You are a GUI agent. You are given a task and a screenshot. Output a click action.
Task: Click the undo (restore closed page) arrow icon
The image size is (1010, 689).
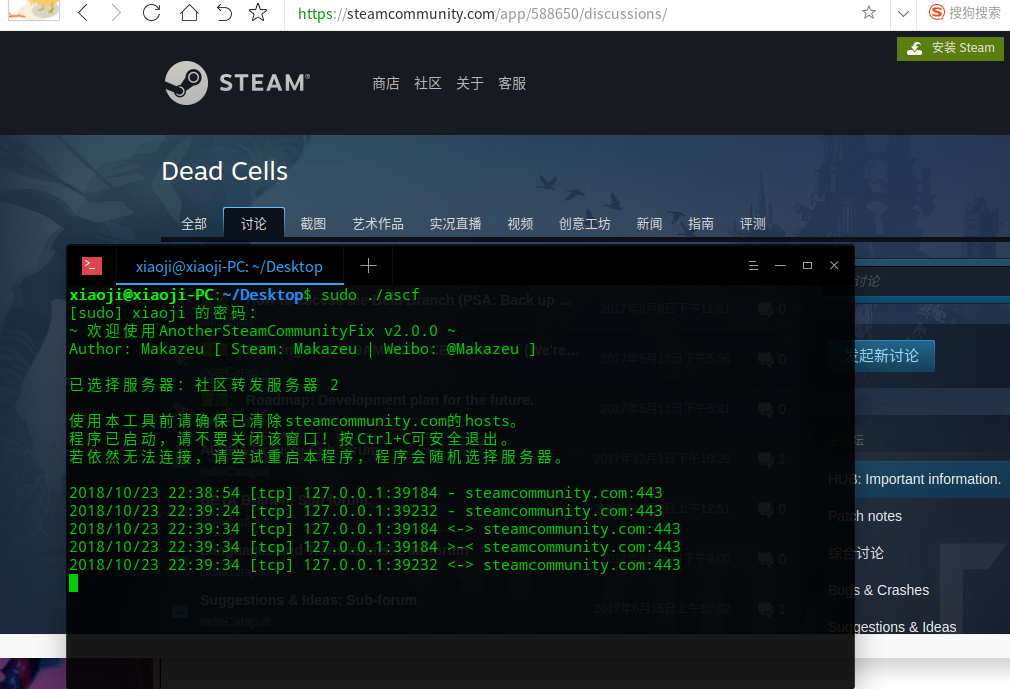pyautogui.click(x=224, y=12)
